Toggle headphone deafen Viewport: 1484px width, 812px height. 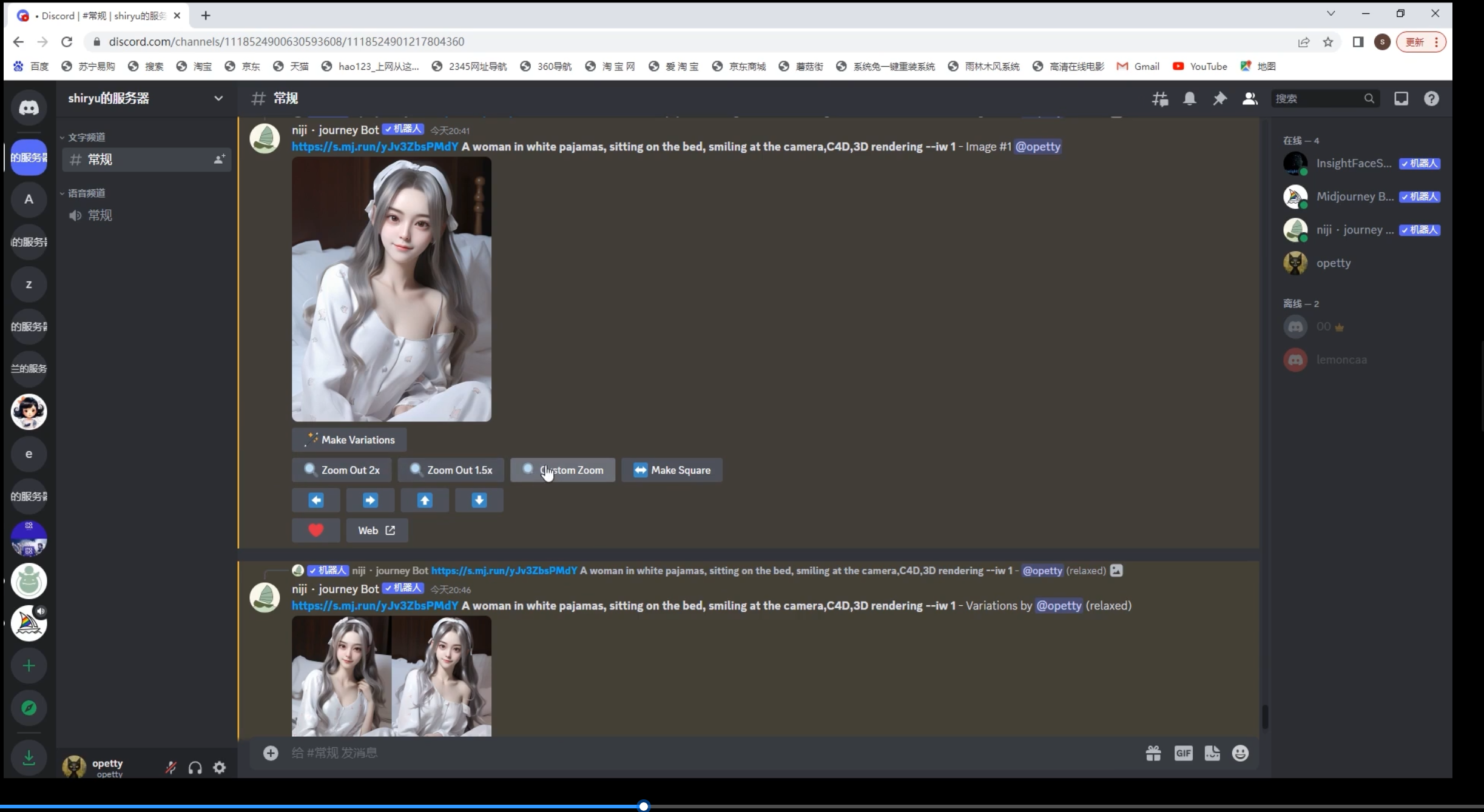(195, 768)
